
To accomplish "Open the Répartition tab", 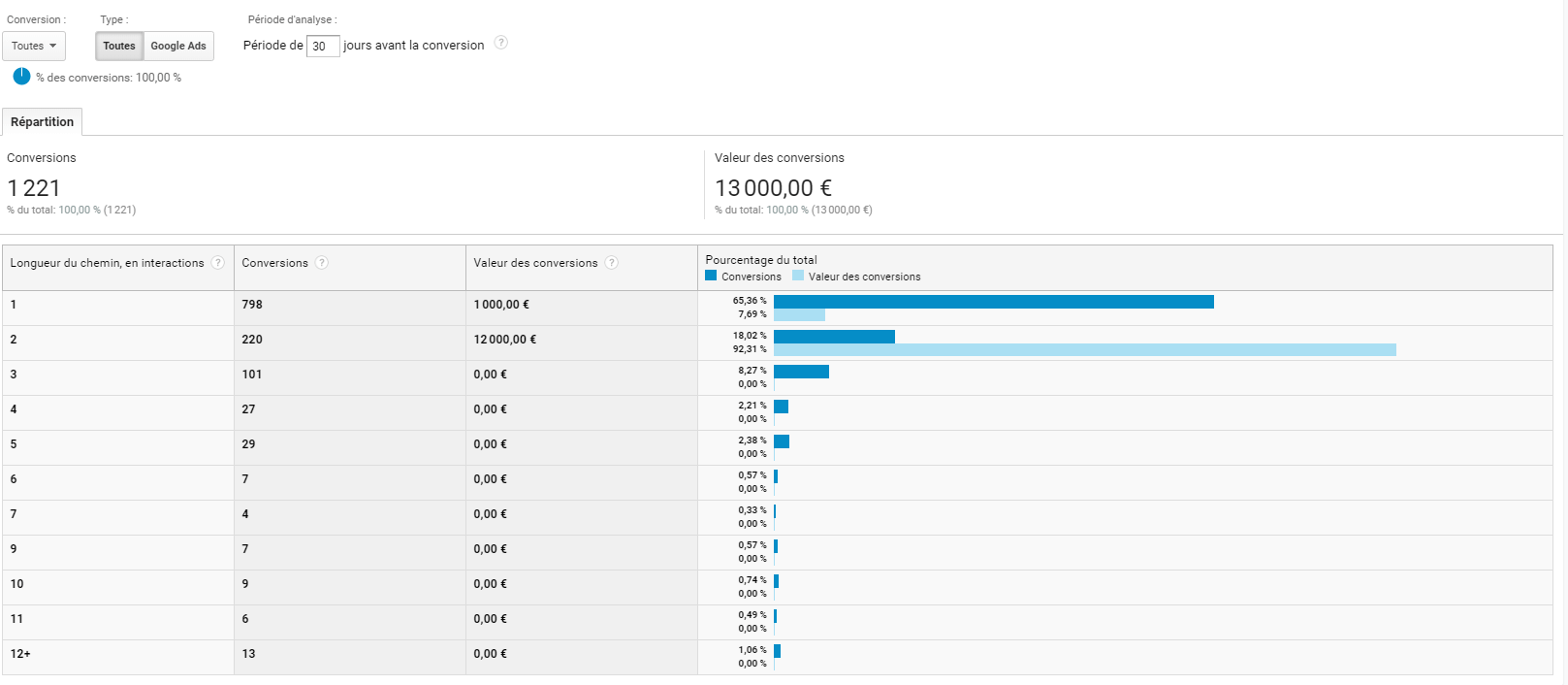I will click(43, 122).
